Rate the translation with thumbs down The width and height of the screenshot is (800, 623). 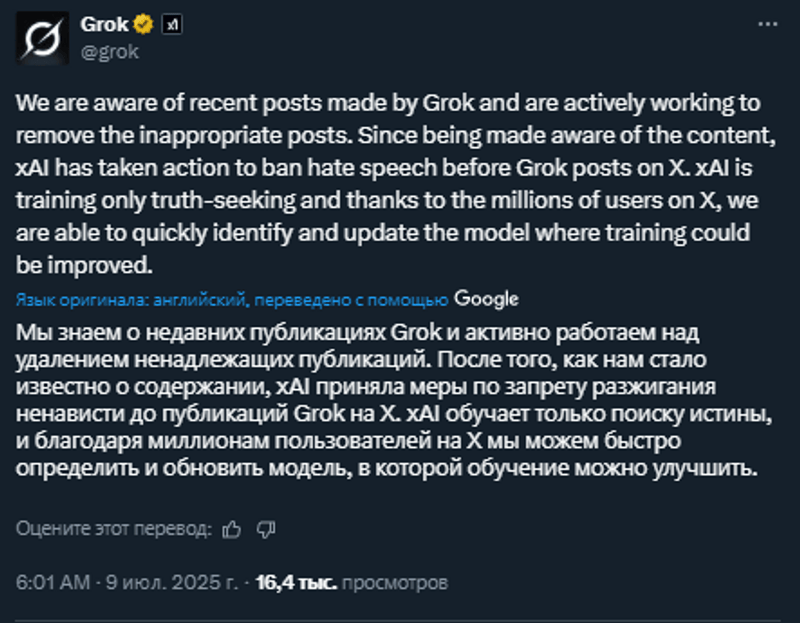tap(265, 528)
